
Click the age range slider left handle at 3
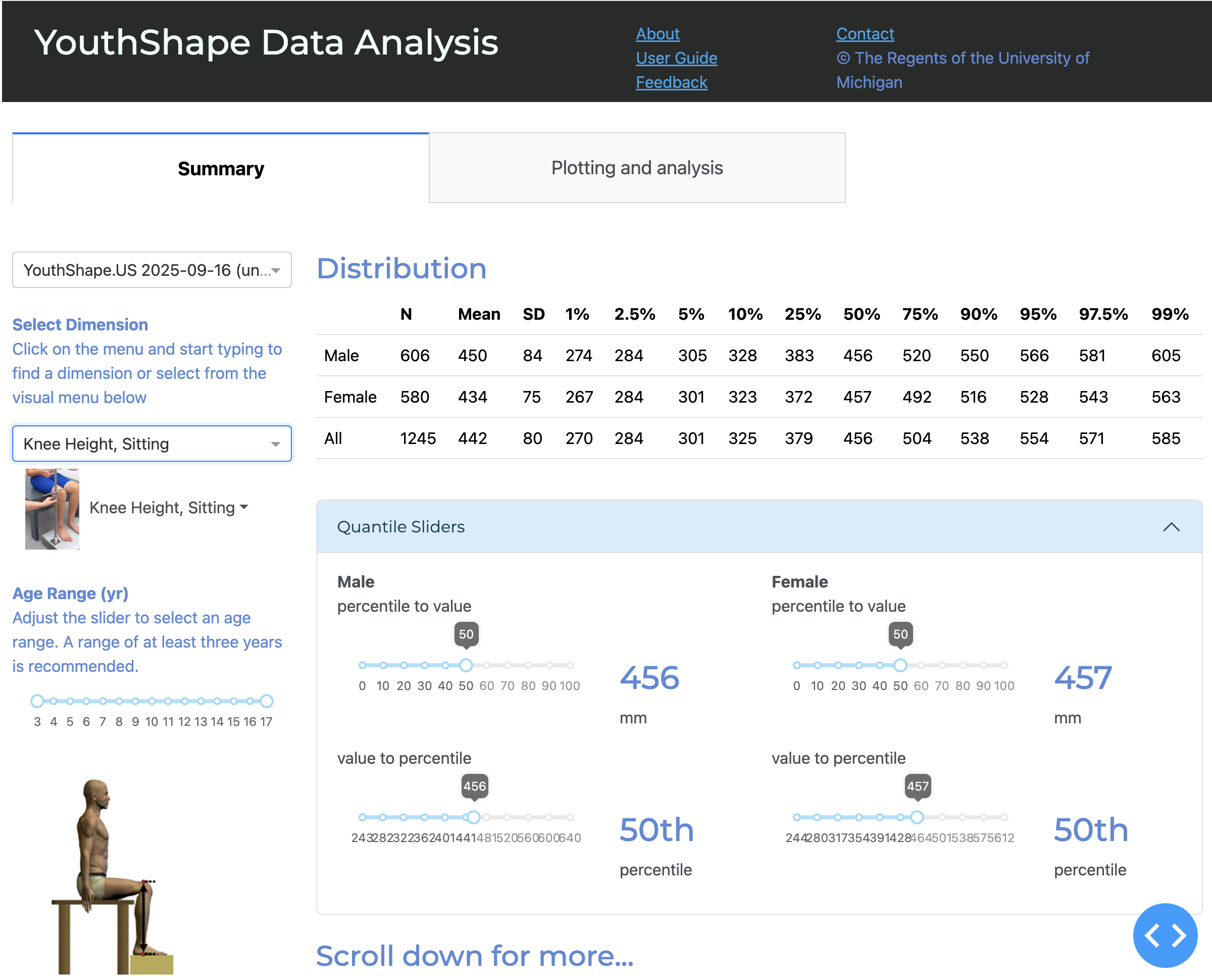37,701
